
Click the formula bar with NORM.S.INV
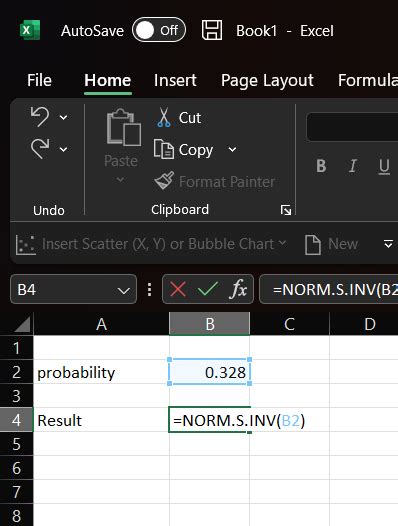(329, 289)
